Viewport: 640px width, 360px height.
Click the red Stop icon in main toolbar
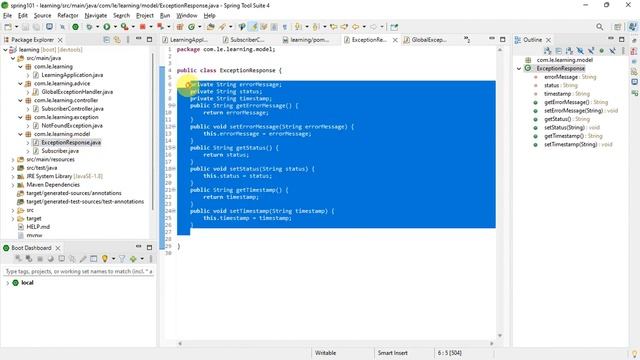click(142, 27)
